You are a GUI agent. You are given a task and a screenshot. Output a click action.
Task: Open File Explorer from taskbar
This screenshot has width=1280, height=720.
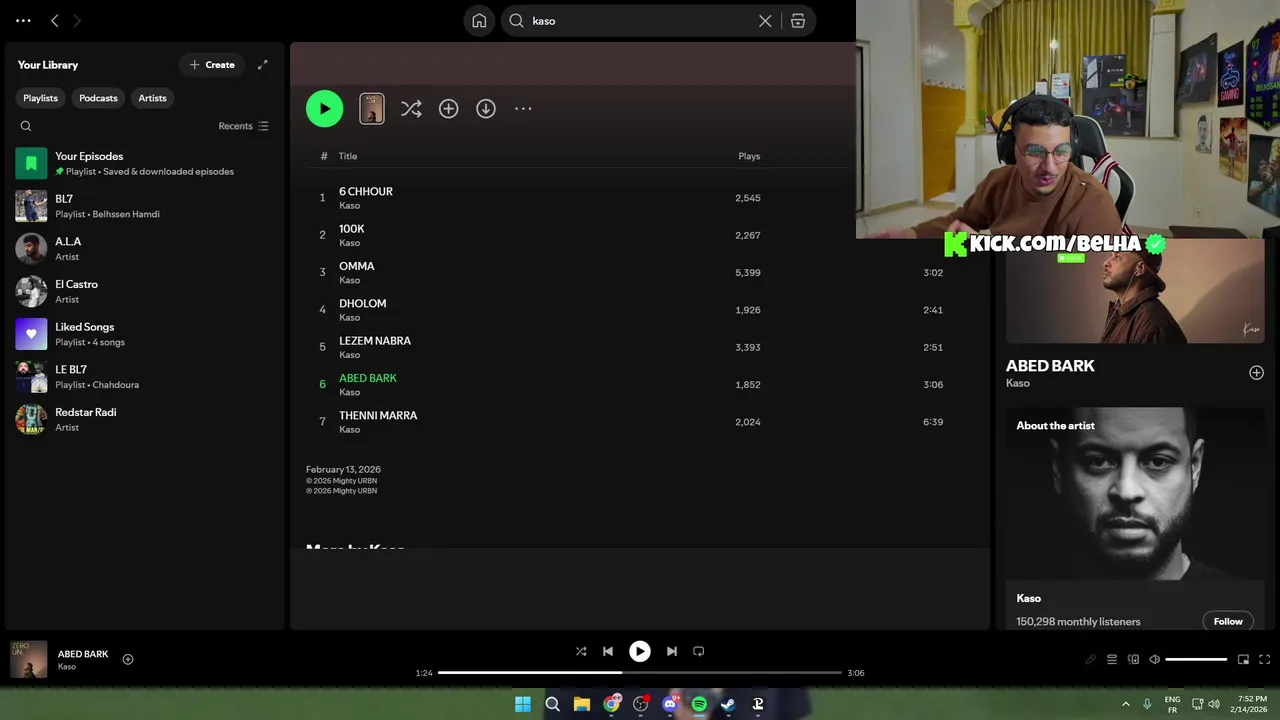click(x=582, y=704)
